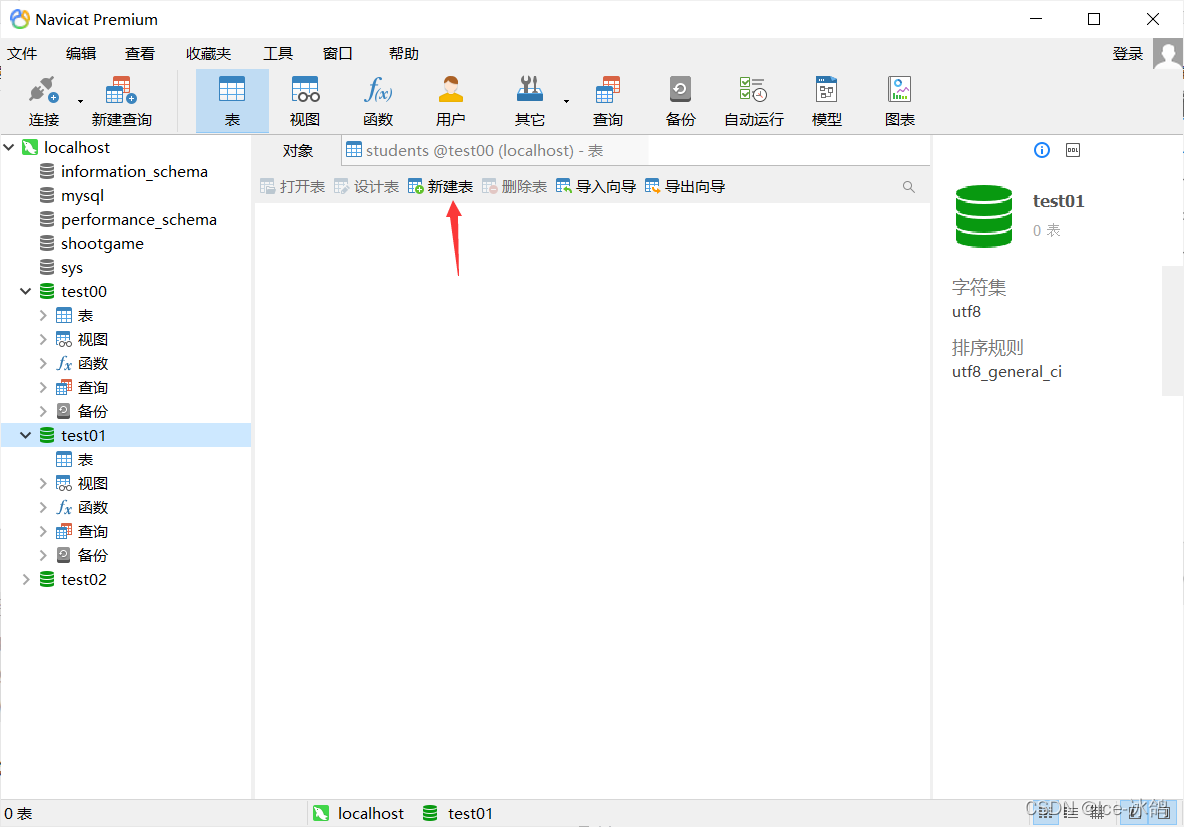Expand the Views (视图) node under test01

click(43, 484)
